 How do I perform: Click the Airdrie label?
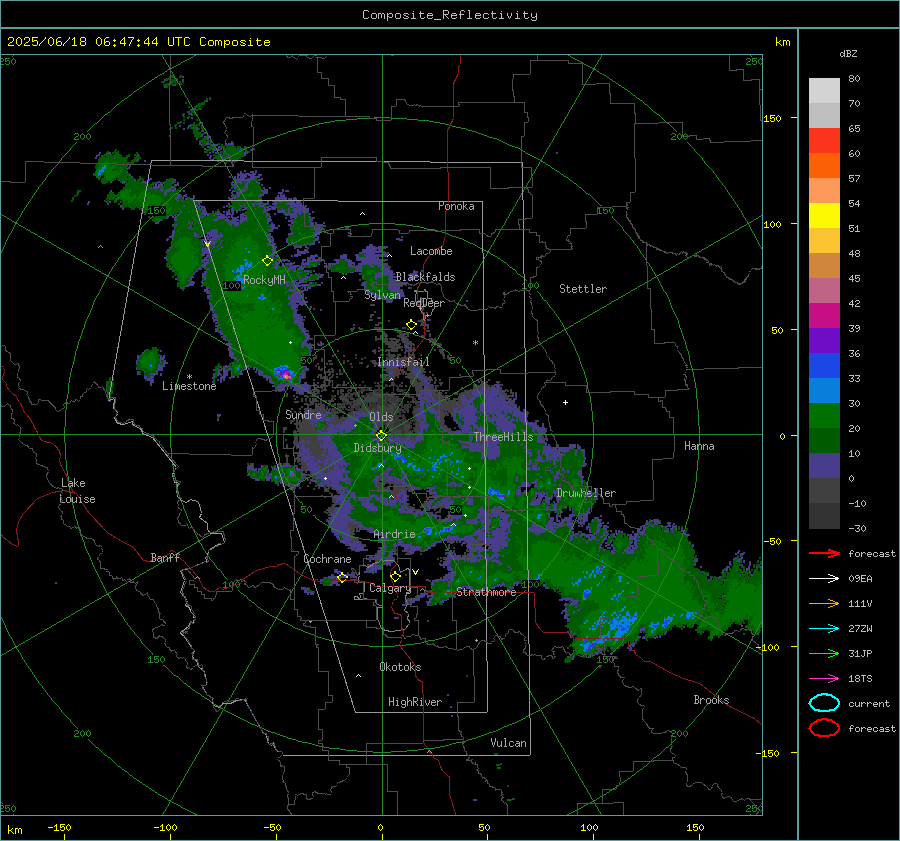tap(394, 534)
